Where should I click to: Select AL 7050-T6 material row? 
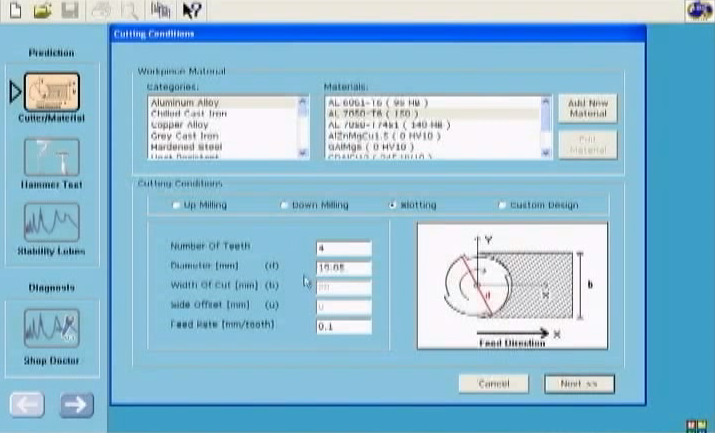[x=433, y=113]
